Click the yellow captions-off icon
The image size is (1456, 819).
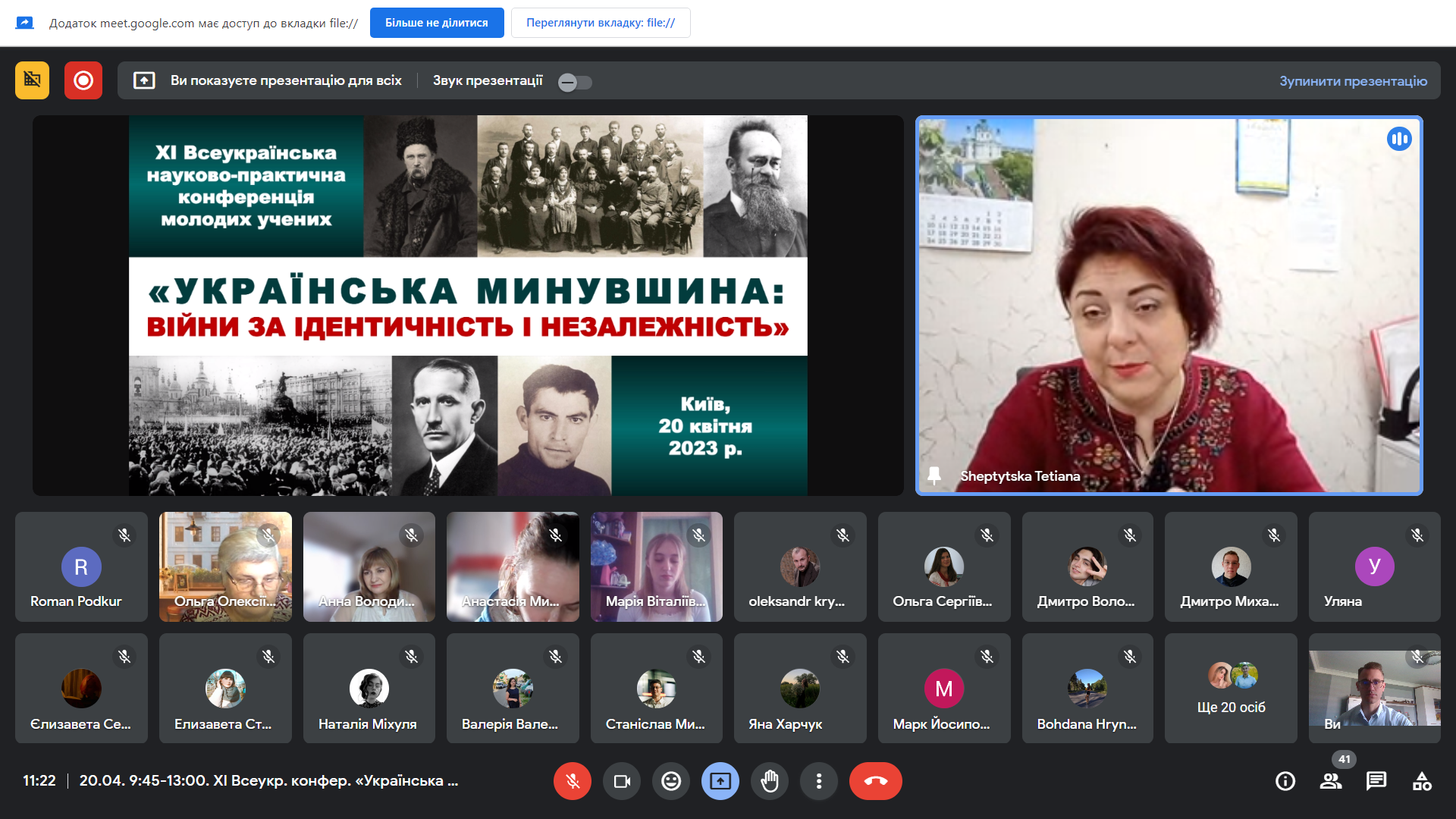(x=32, y=80)
